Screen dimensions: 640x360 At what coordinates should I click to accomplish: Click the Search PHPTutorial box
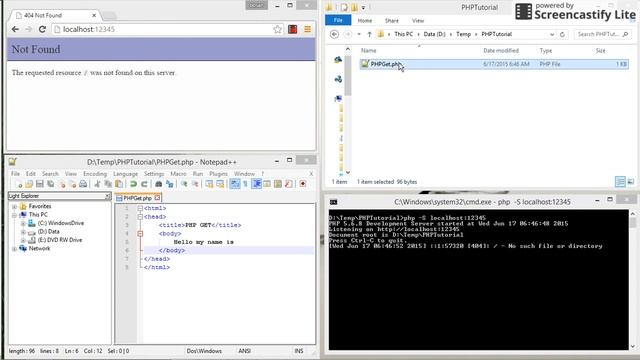click(x=602, y=34)
